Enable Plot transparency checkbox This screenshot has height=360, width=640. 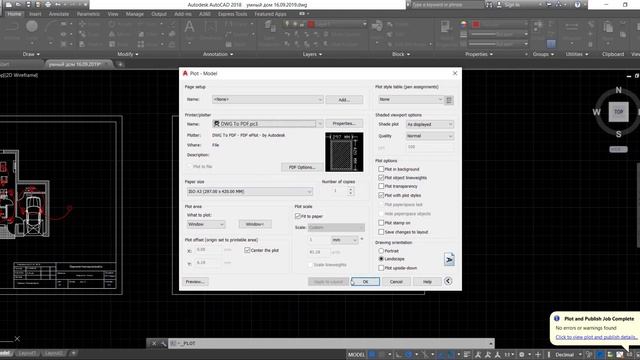point(381,186)
